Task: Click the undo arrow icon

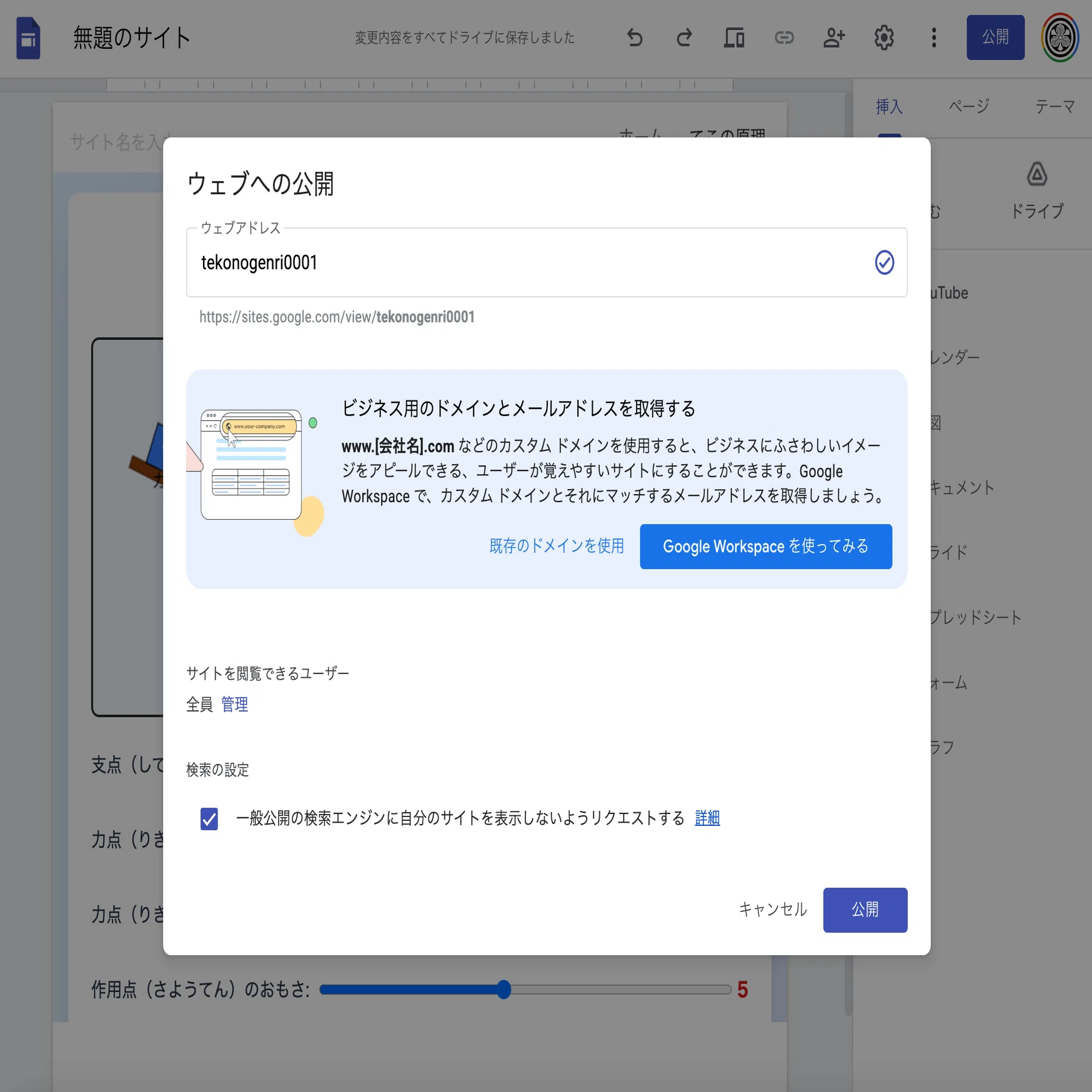Action: point(635,38)
